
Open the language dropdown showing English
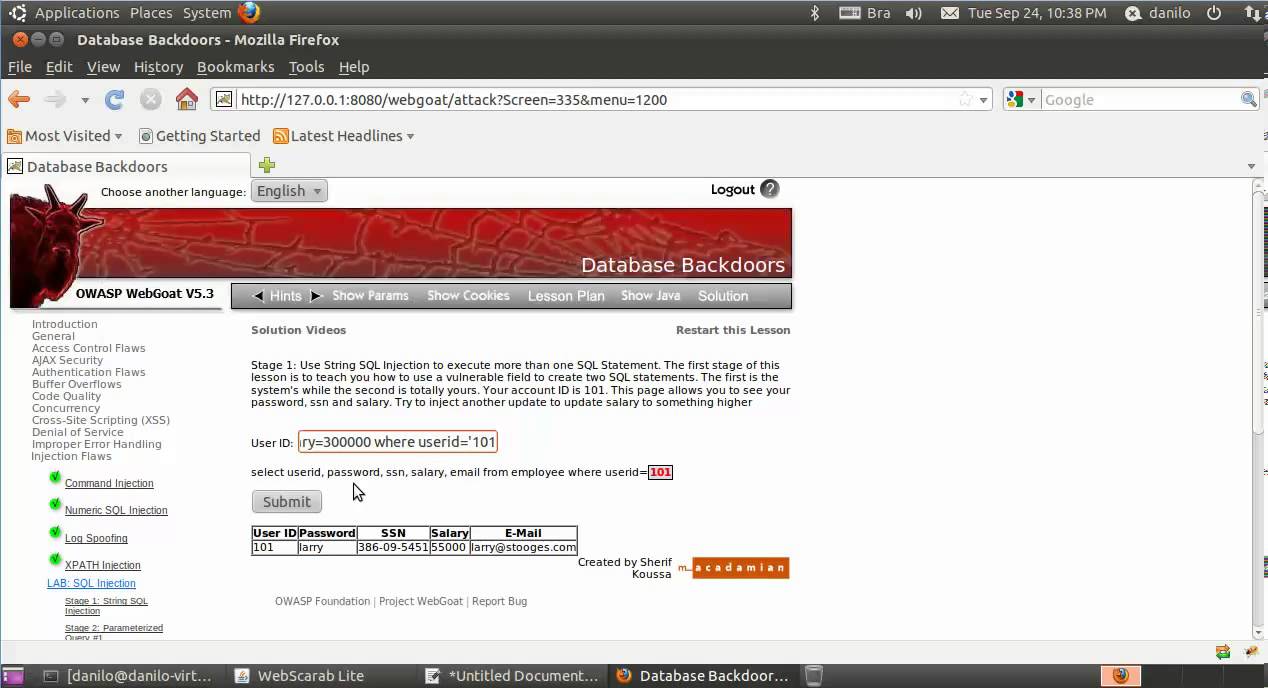(290, 191)
